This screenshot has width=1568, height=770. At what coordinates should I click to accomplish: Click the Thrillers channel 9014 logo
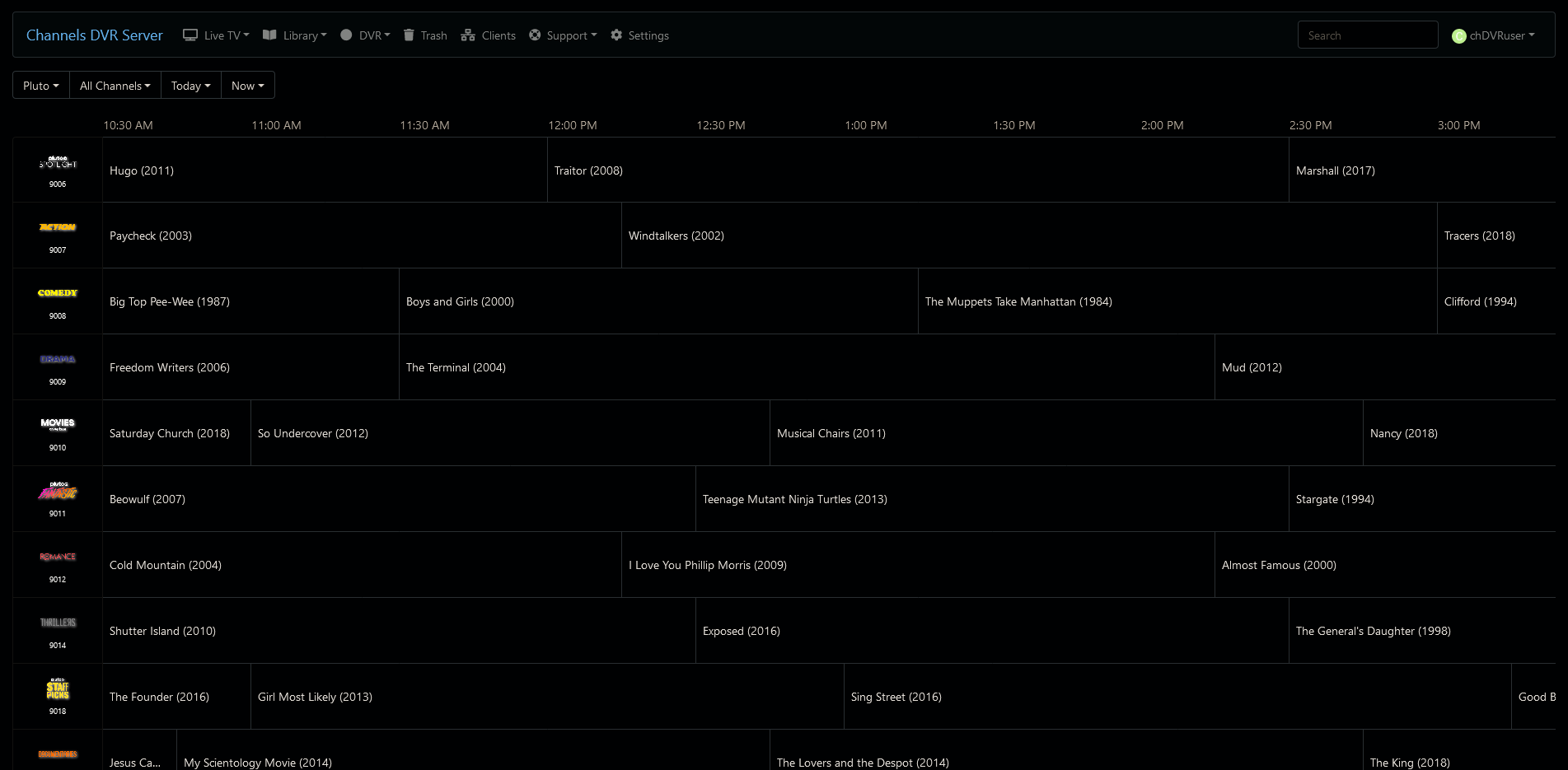(58, 623)
